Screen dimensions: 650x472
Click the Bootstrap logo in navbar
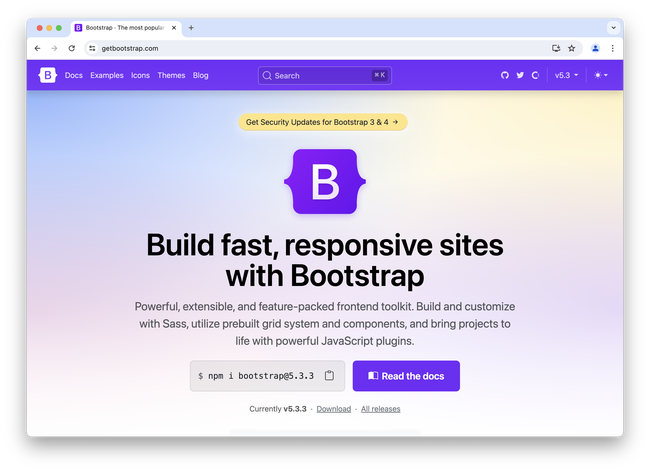(x=48, y=75)
